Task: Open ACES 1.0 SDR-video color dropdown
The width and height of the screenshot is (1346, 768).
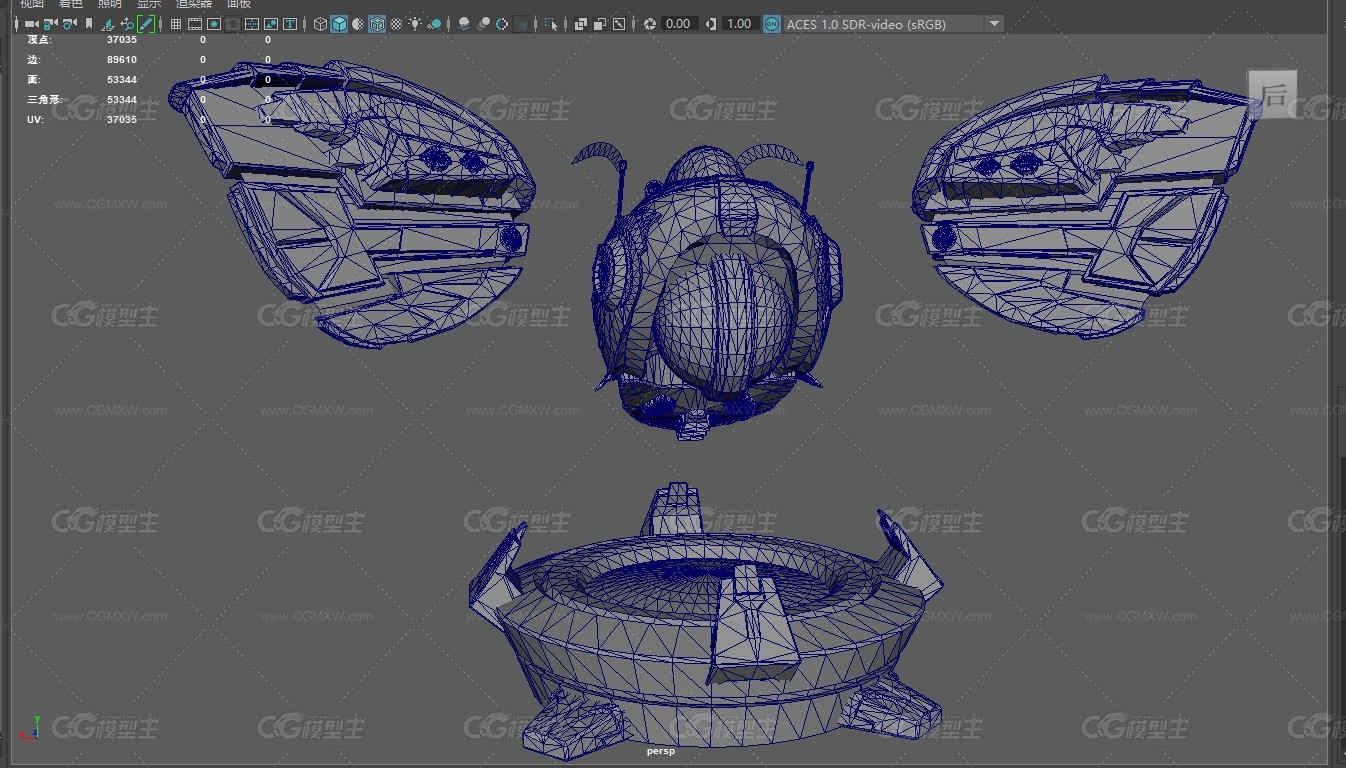Action: point(893,24)
